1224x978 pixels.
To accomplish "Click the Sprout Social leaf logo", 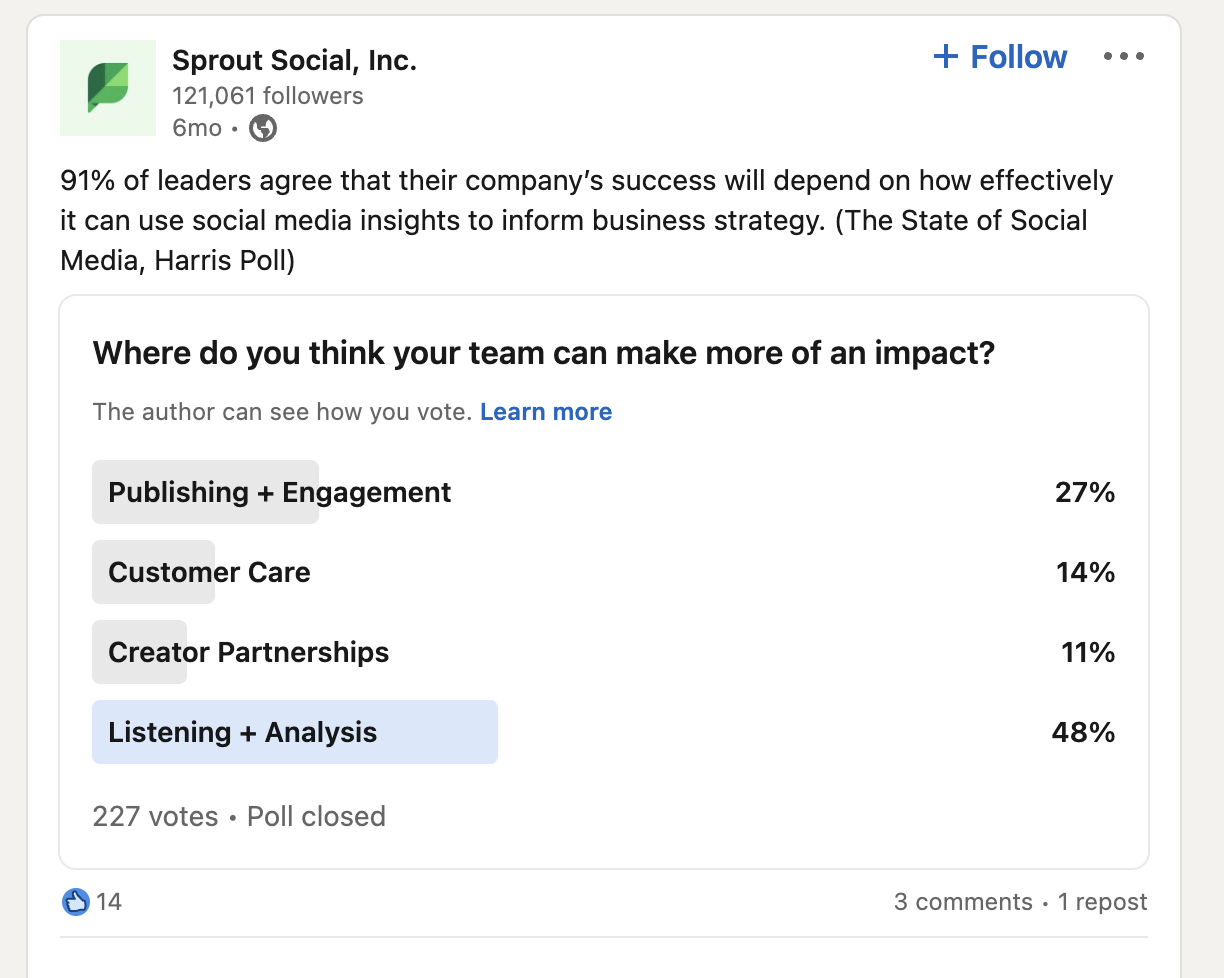I will [108, 88].
